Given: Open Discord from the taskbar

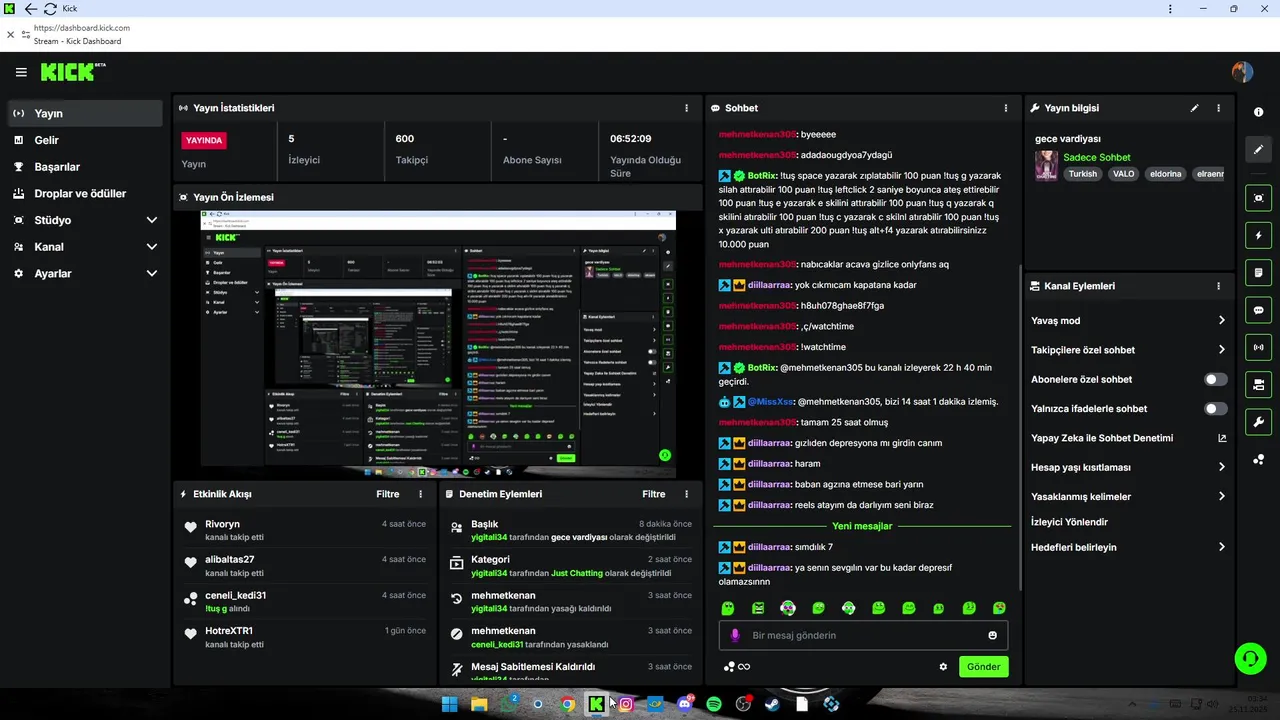Looking at the screenshot, I should pyautogui.click(x=685, y=704).
